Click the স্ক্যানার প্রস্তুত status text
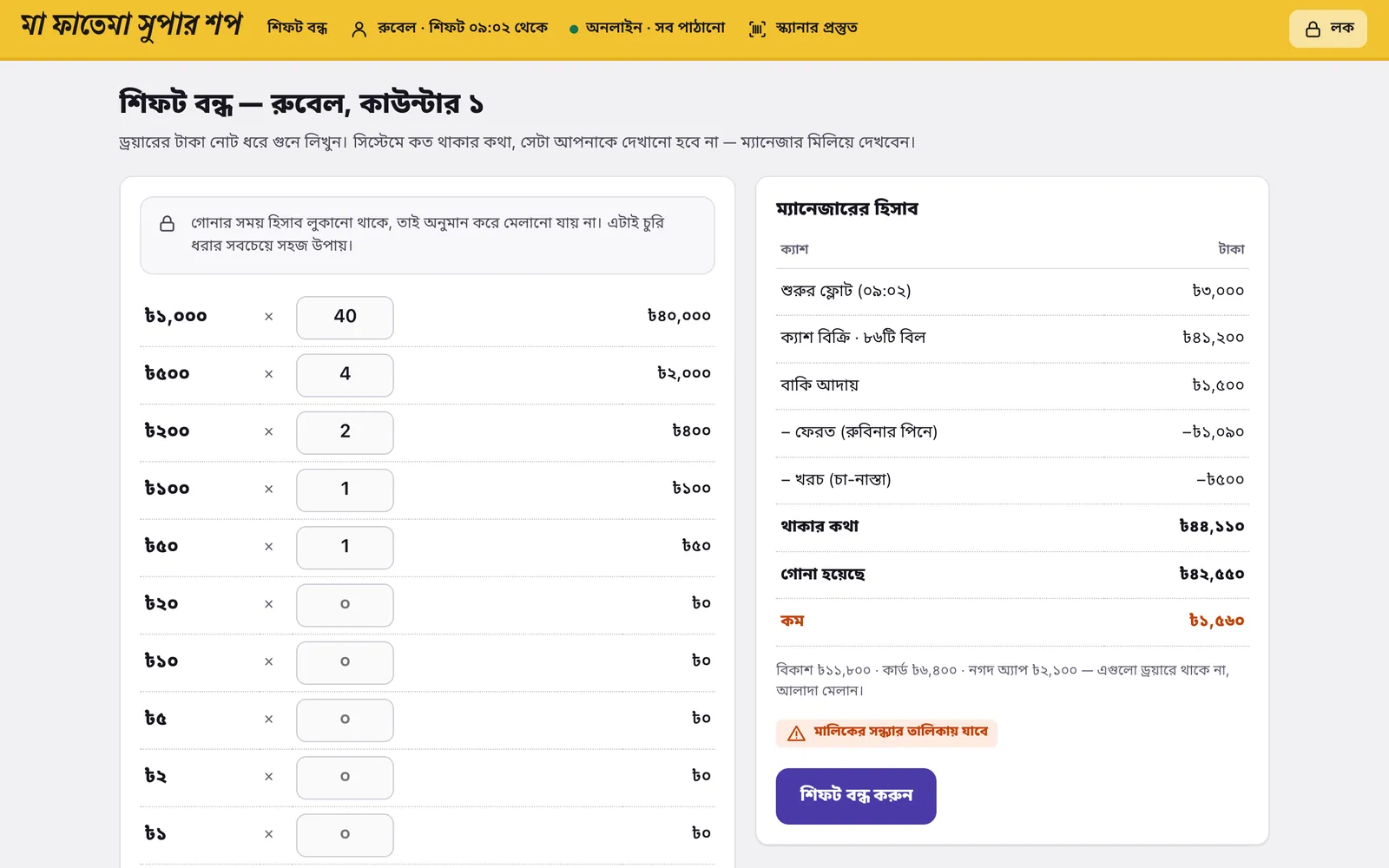1389x868 pixels. tap(817, 28)
